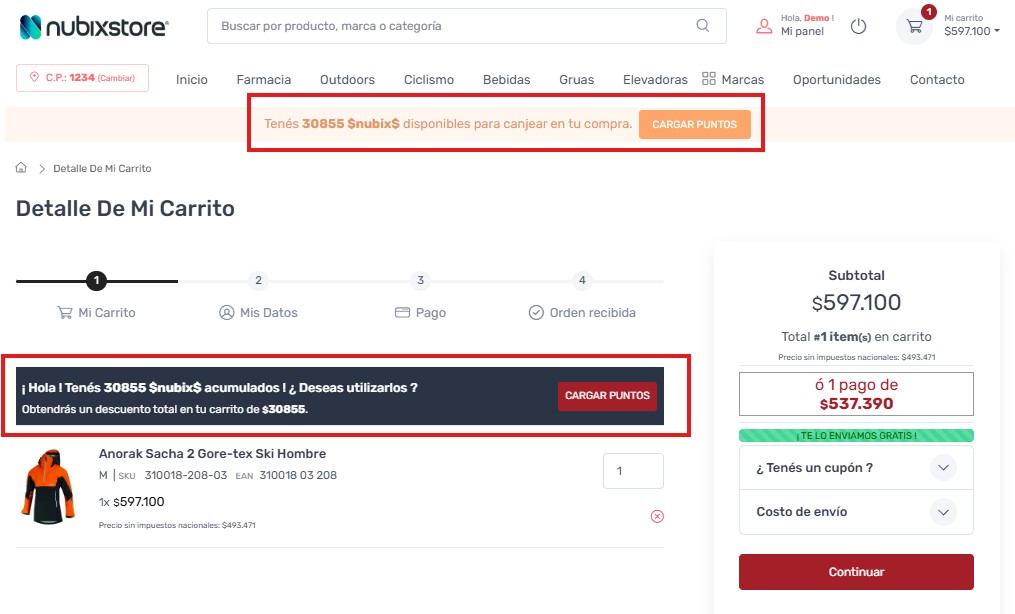This screenshot has width=1015, height=614.
Task: Open the user account icon
Action: pos(764,26)
